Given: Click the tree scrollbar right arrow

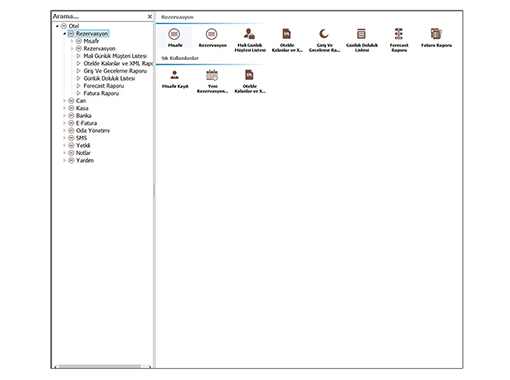Looking at the screenshot, I should pyautogui.click(x=150, y=367).
